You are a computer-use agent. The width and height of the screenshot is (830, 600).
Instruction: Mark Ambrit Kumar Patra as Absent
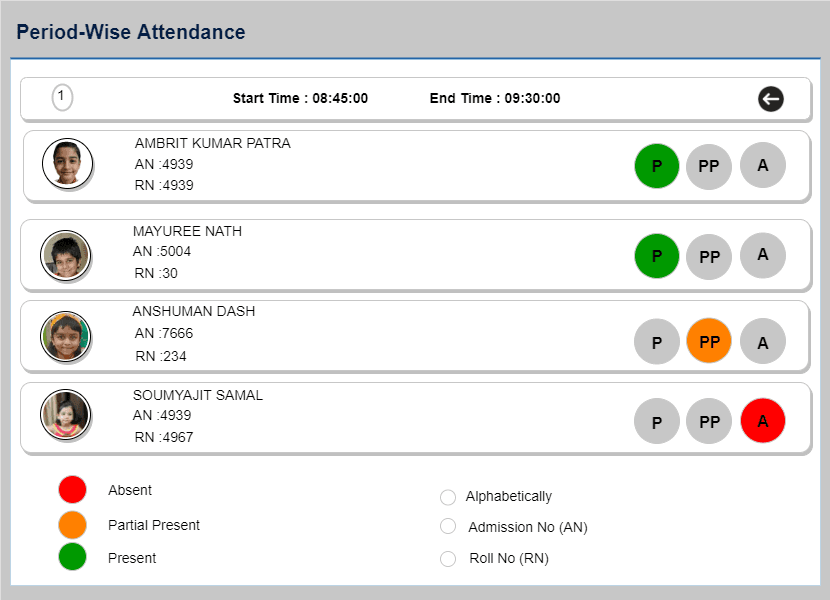click(x=762, y=165)
